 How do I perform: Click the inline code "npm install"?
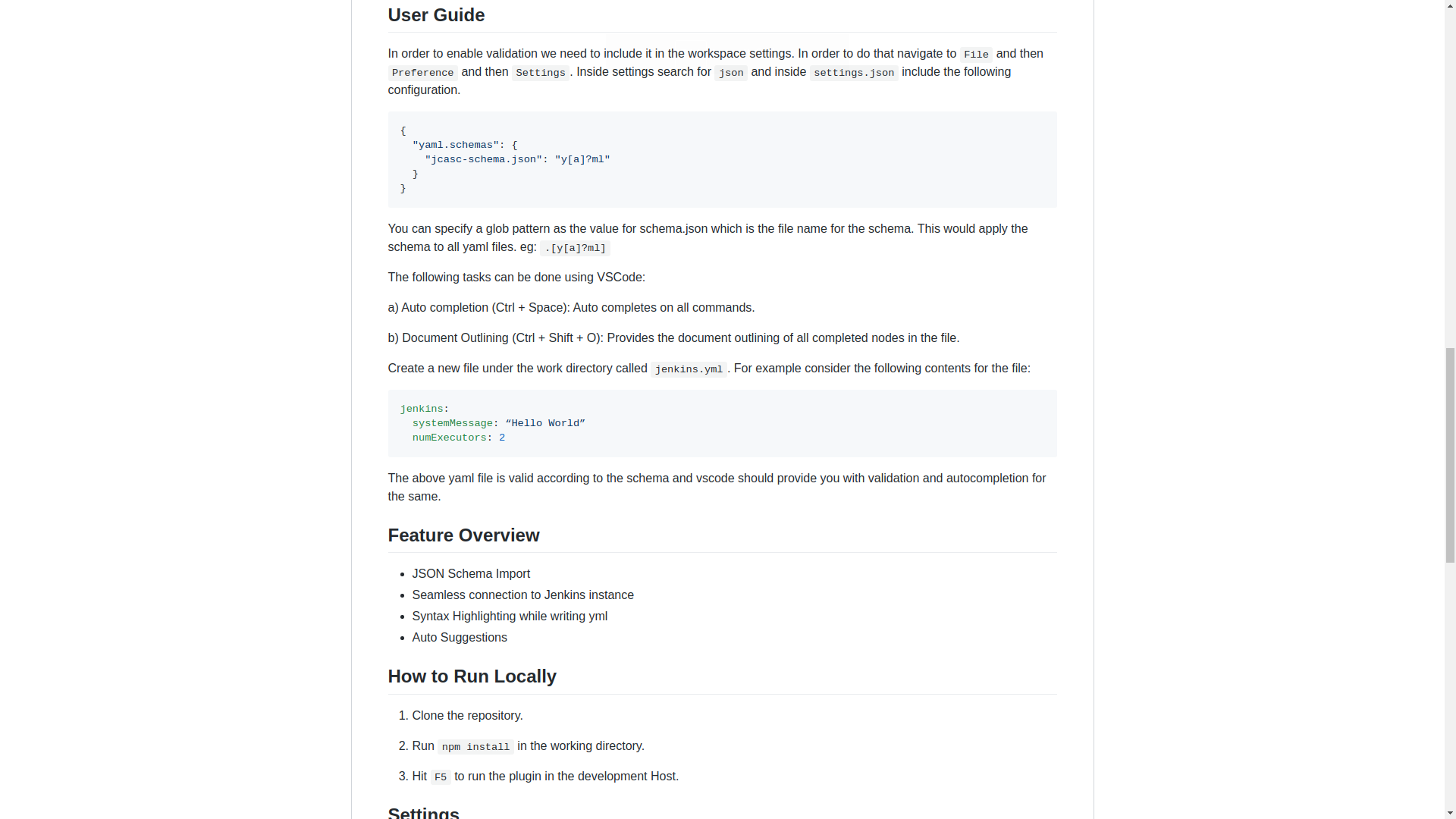click(x=475, y=747)
